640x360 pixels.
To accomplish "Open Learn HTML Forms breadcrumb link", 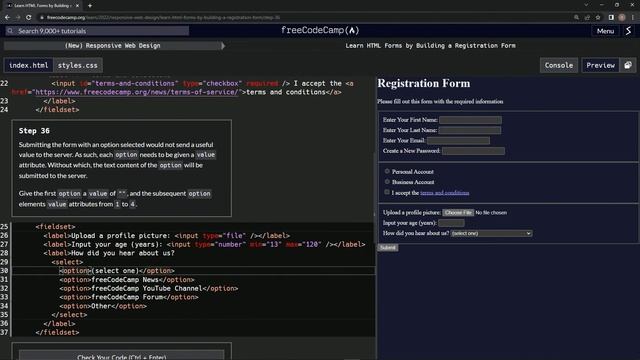I will (430, 46).
